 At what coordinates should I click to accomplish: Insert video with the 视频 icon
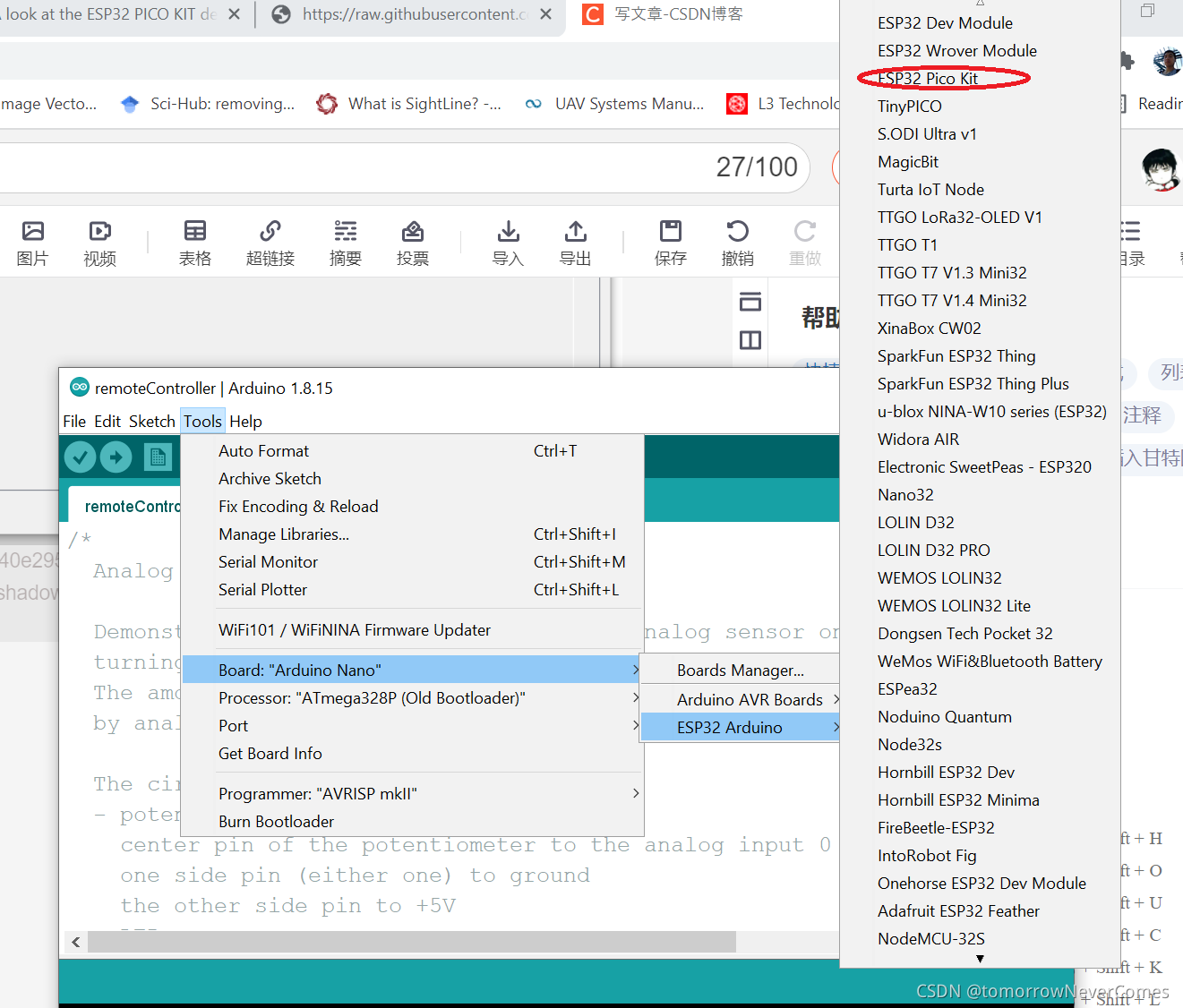pos(99,243)
